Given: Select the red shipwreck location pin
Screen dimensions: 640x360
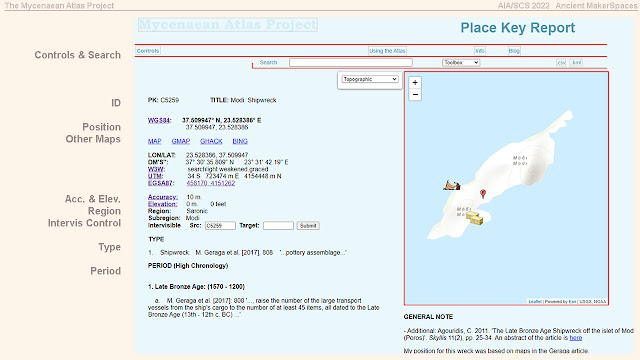Looking at the screenshot, I should (483, 193).
